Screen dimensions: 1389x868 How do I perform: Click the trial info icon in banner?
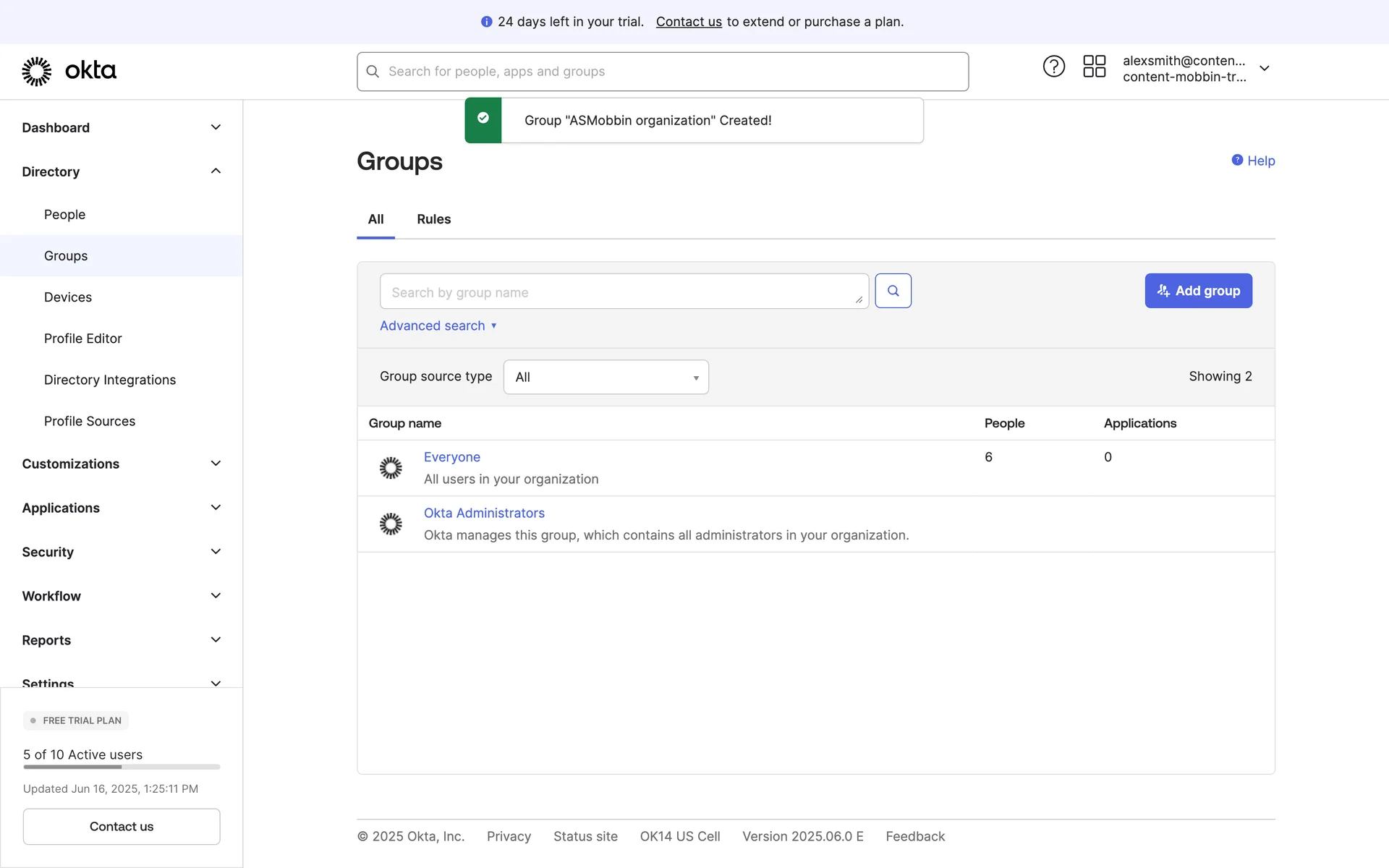[486, 22]
